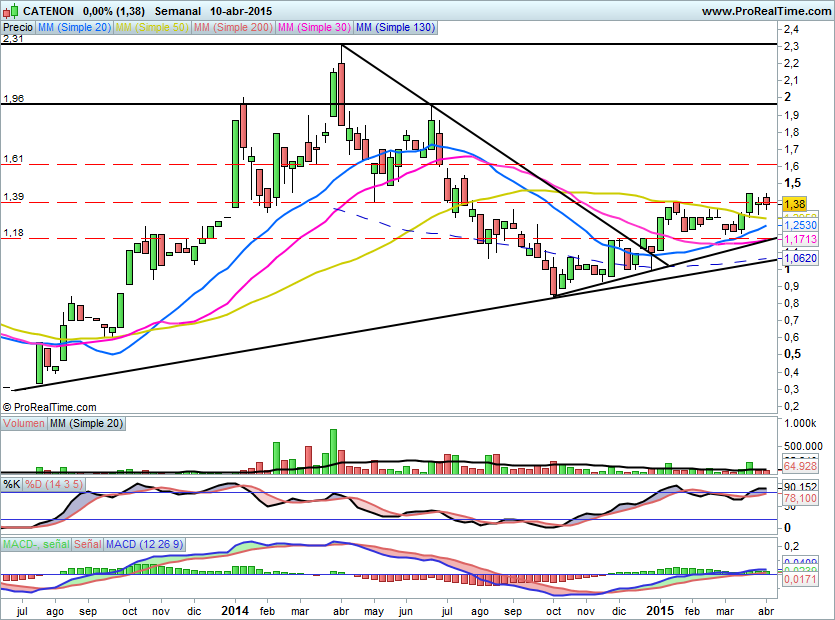Screen dimensions: 835x620
Task: Click the %K stochastic label
Action: coord(11,485)
